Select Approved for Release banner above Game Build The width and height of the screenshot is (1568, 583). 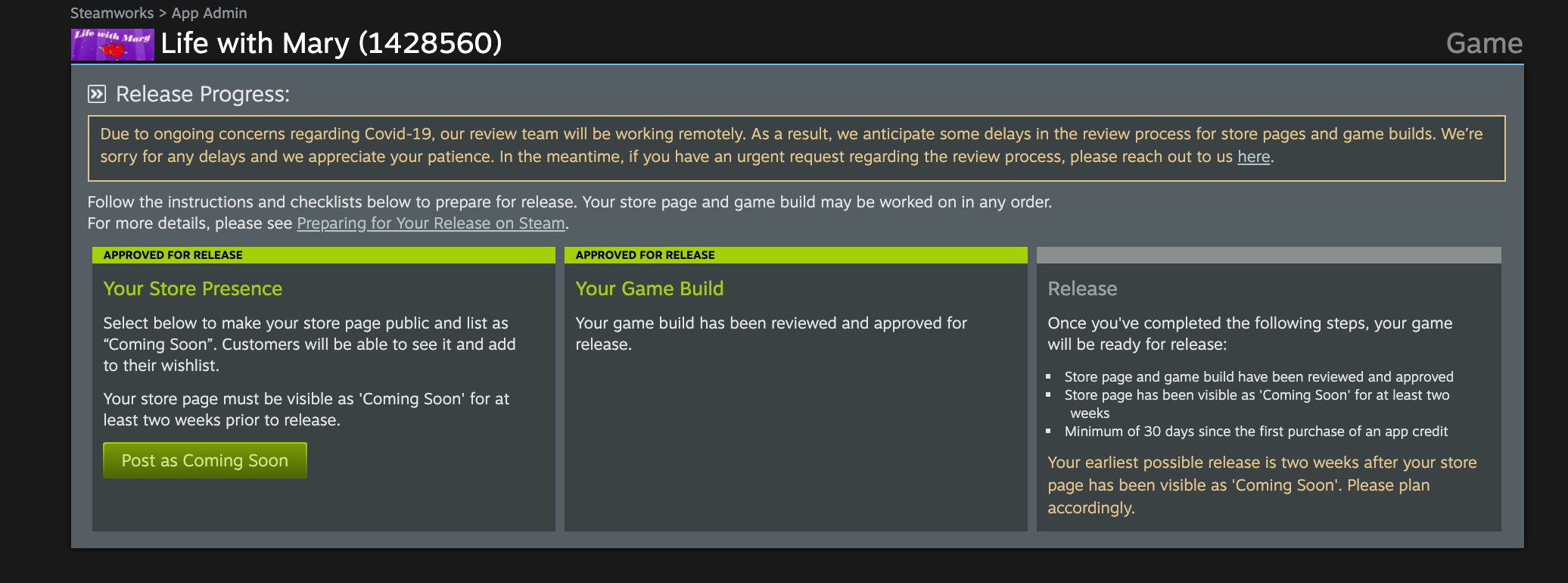tap(796, 255)
